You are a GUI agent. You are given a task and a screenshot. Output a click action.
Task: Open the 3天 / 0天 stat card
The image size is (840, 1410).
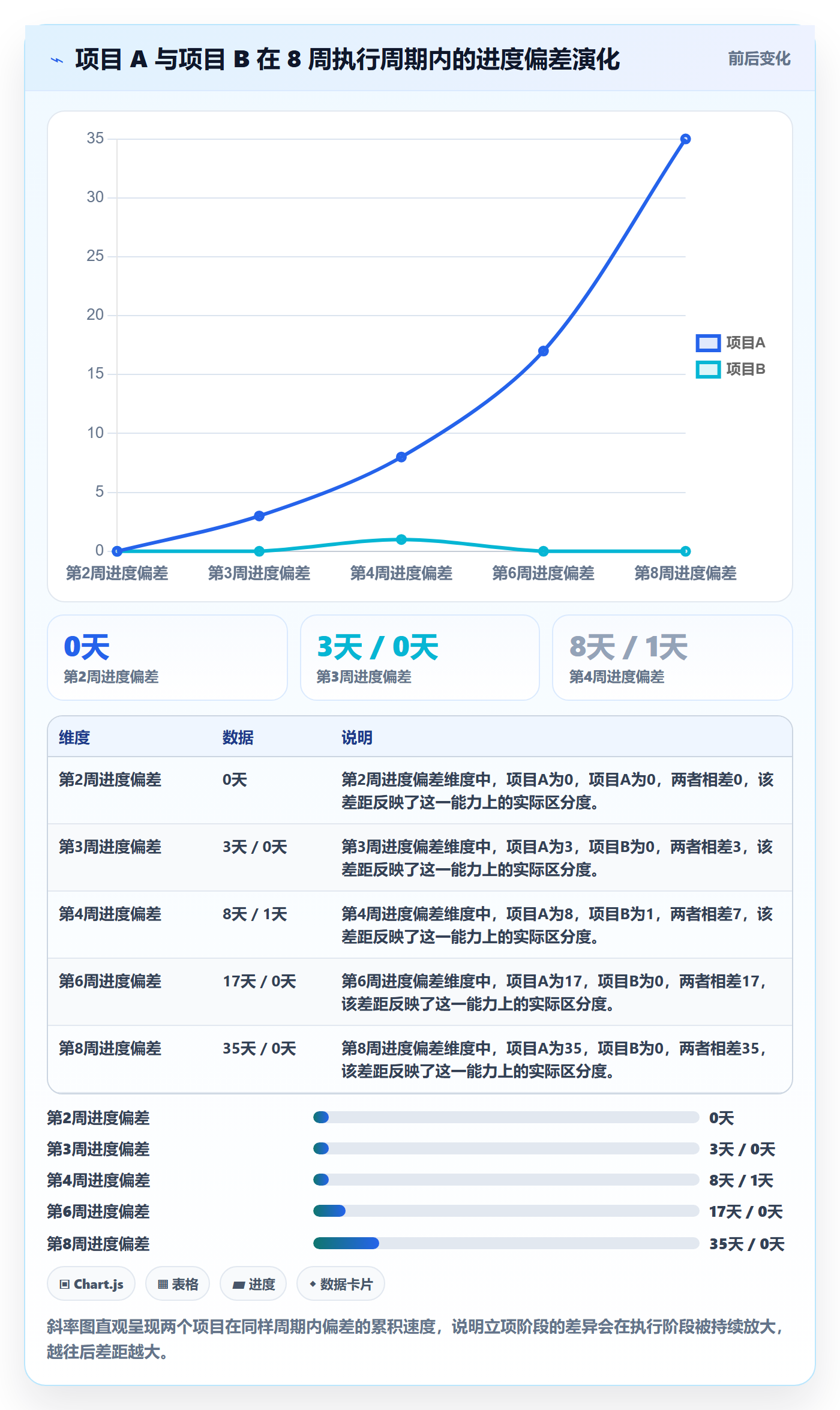[x=420, y=658]
